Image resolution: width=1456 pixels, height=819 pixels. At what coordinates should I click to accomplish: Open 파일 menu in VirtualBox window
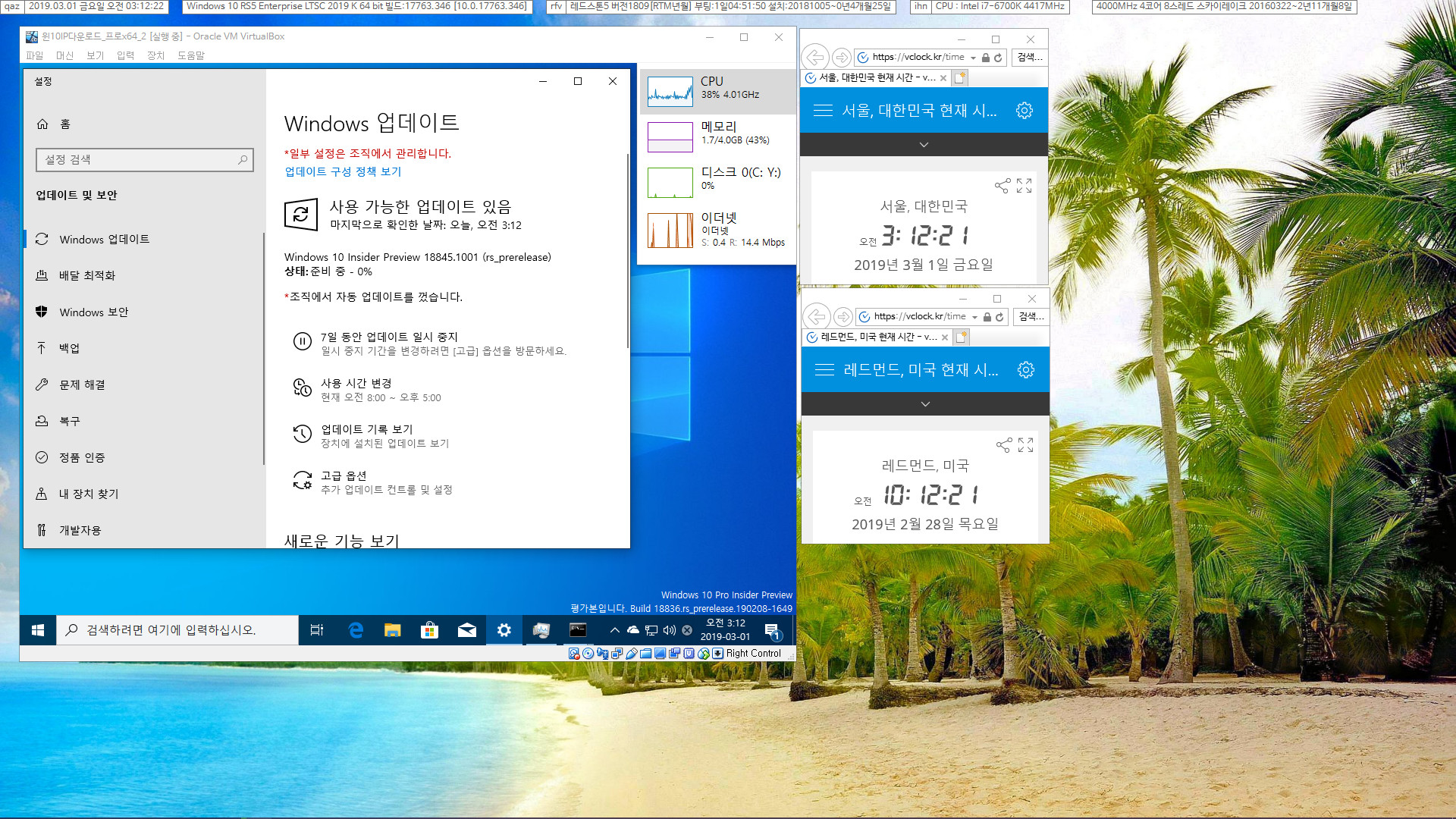pyautogui.click(x=34, y=55)
